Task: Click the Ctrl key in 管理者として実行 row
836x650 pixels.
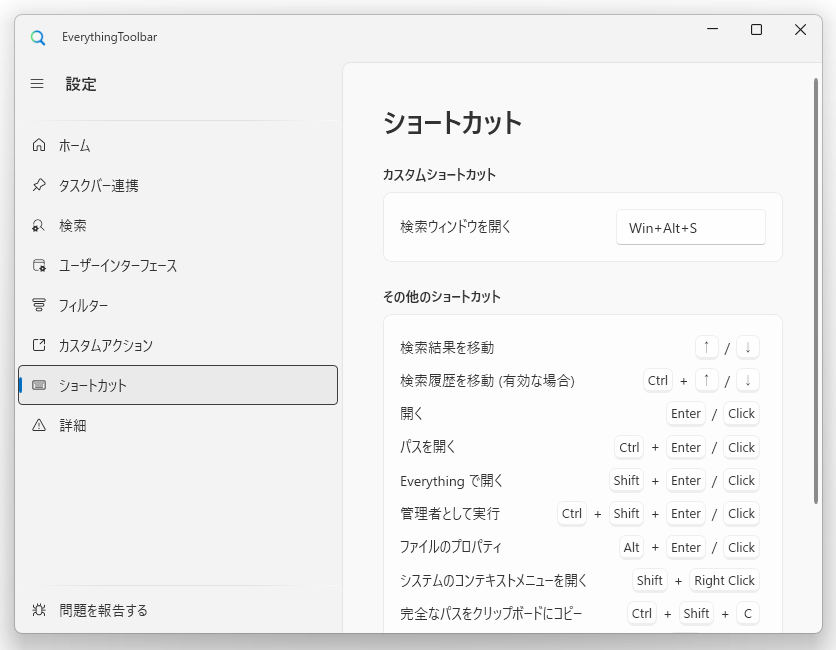Action: click(572, 513)
